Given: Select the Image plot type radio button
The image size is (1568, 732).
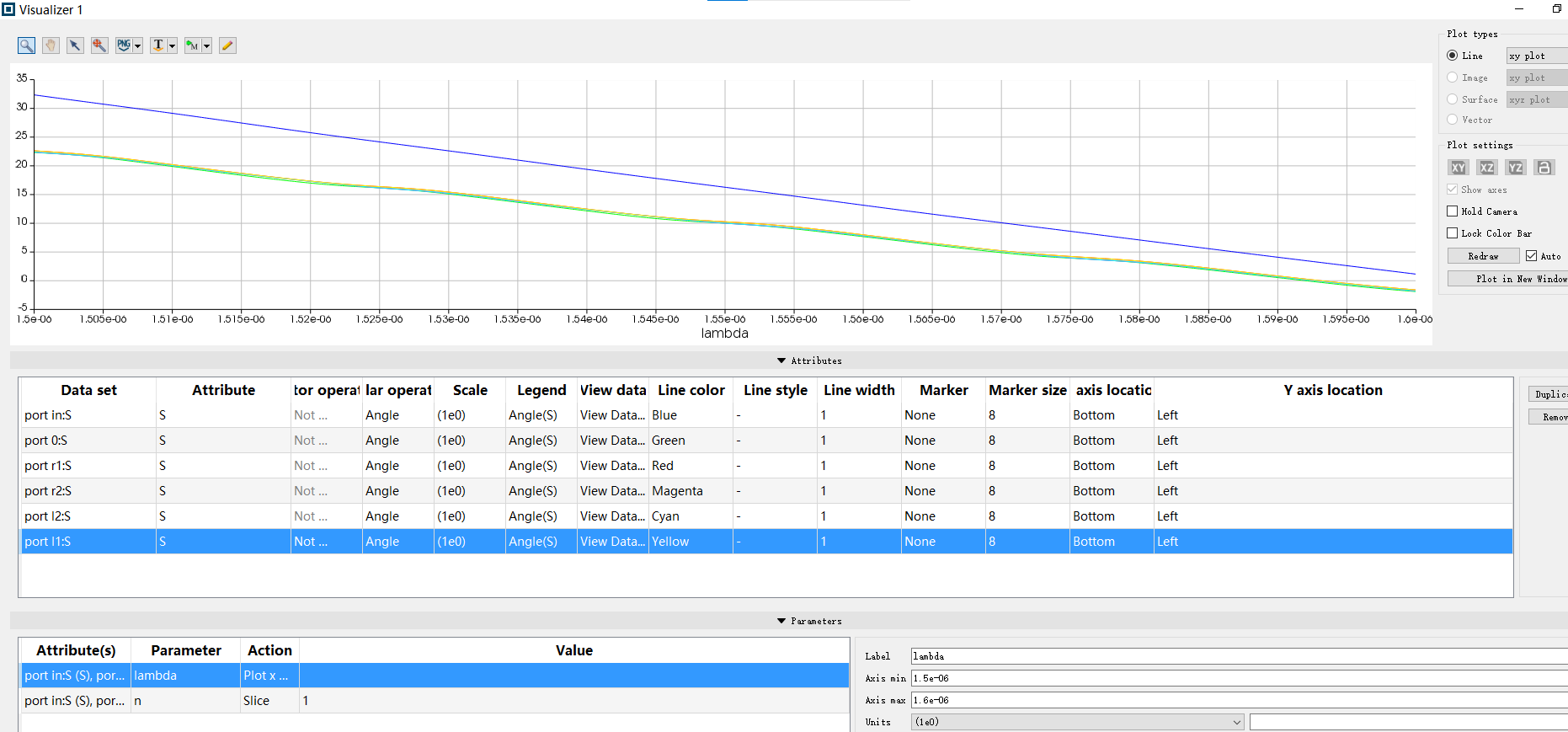Looking at the screenshot, I should tap(1453, 77).
